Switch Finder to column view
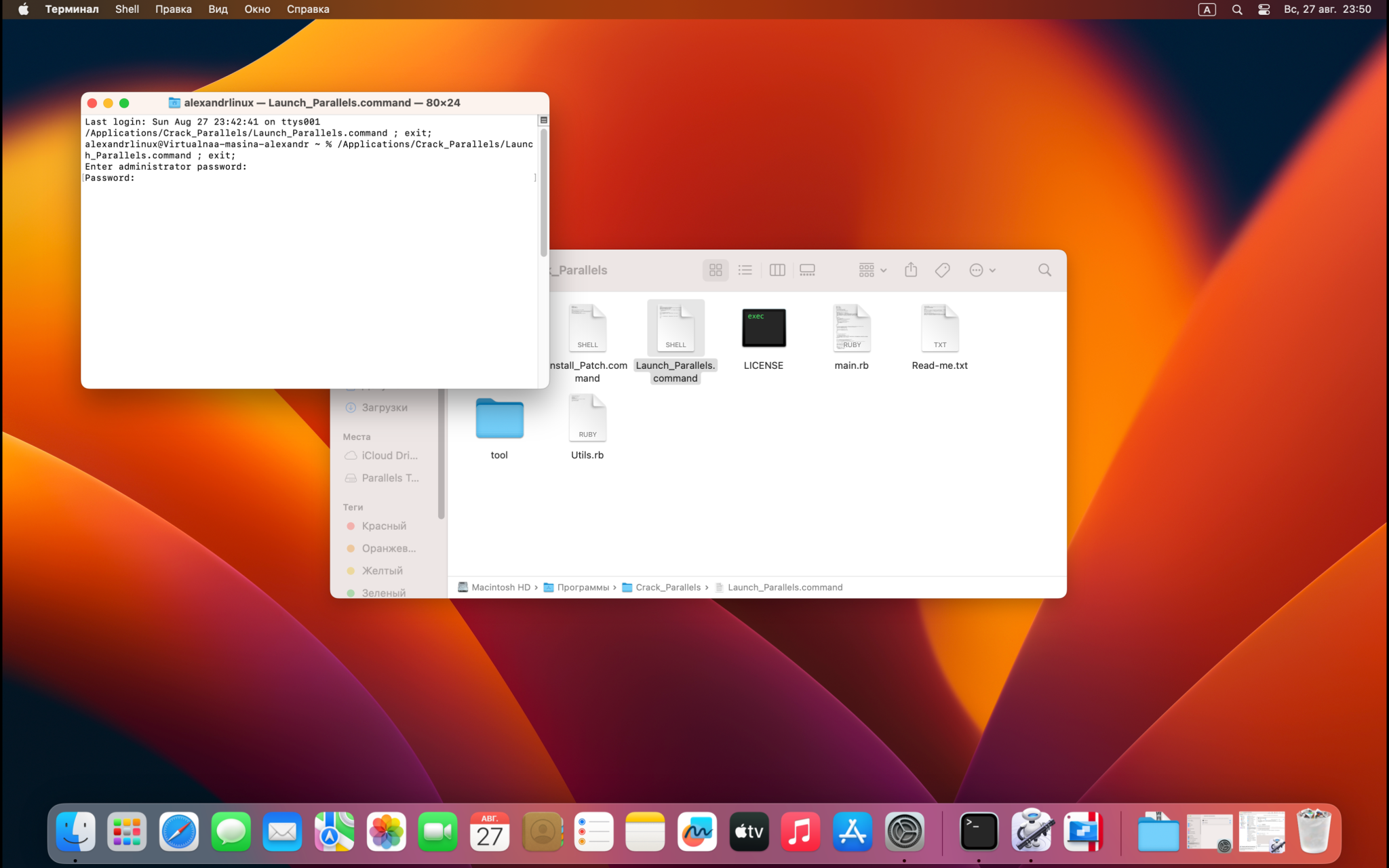1389x868 pixels. coord(777,270)
